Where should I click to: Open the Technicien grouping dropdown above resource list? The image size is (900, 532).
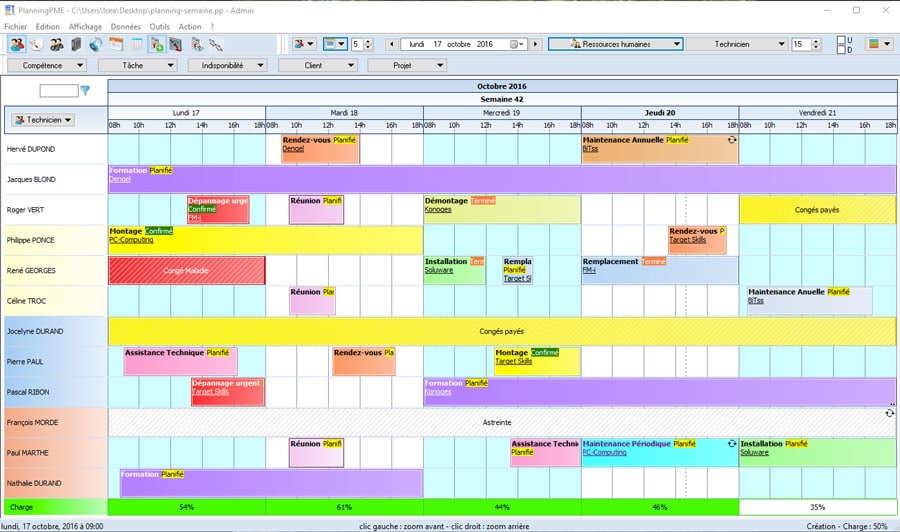click(x=44, y=120)
